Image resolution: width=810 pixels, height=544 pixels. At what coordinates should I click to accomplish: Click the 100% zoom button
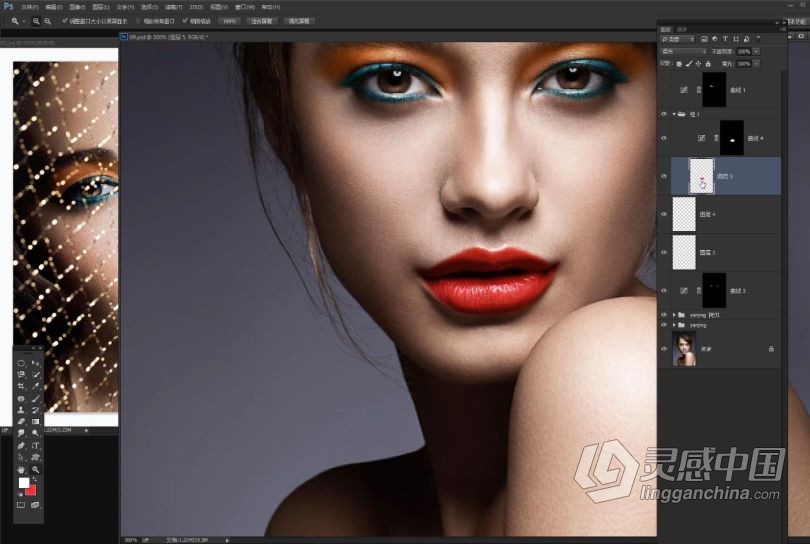click(x=228, y=21)
